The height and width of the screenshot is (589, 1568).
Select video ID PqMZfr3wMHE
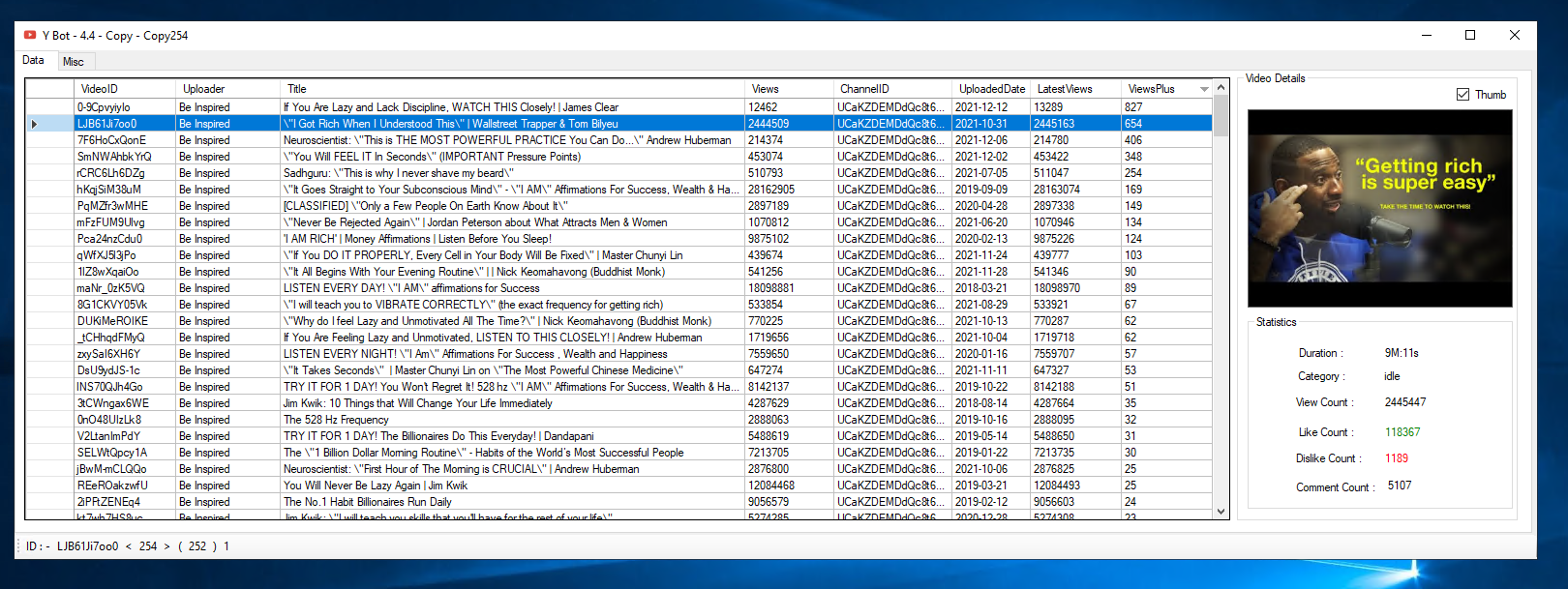pyautogui.click(x=112, y=206)
